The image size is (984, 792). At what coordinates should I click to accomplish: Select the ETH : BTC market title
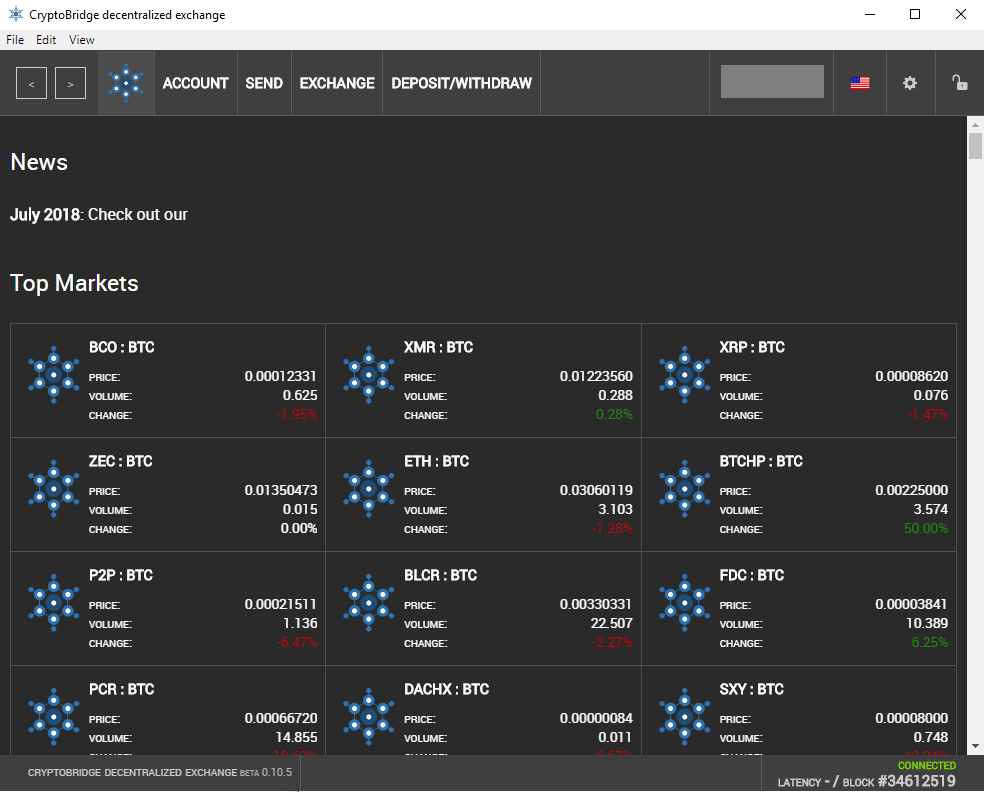coord(437,461)
